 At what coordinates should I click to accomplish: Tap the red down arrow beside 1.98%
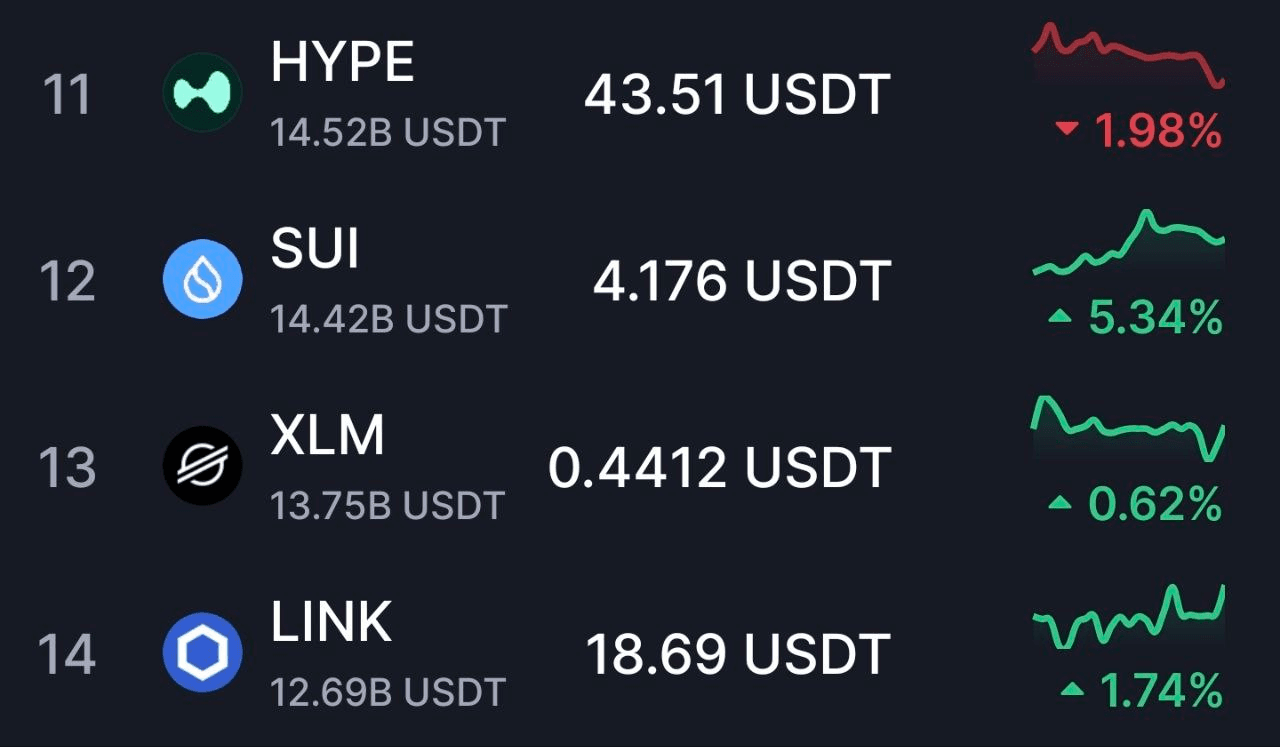click(1068, 129)
